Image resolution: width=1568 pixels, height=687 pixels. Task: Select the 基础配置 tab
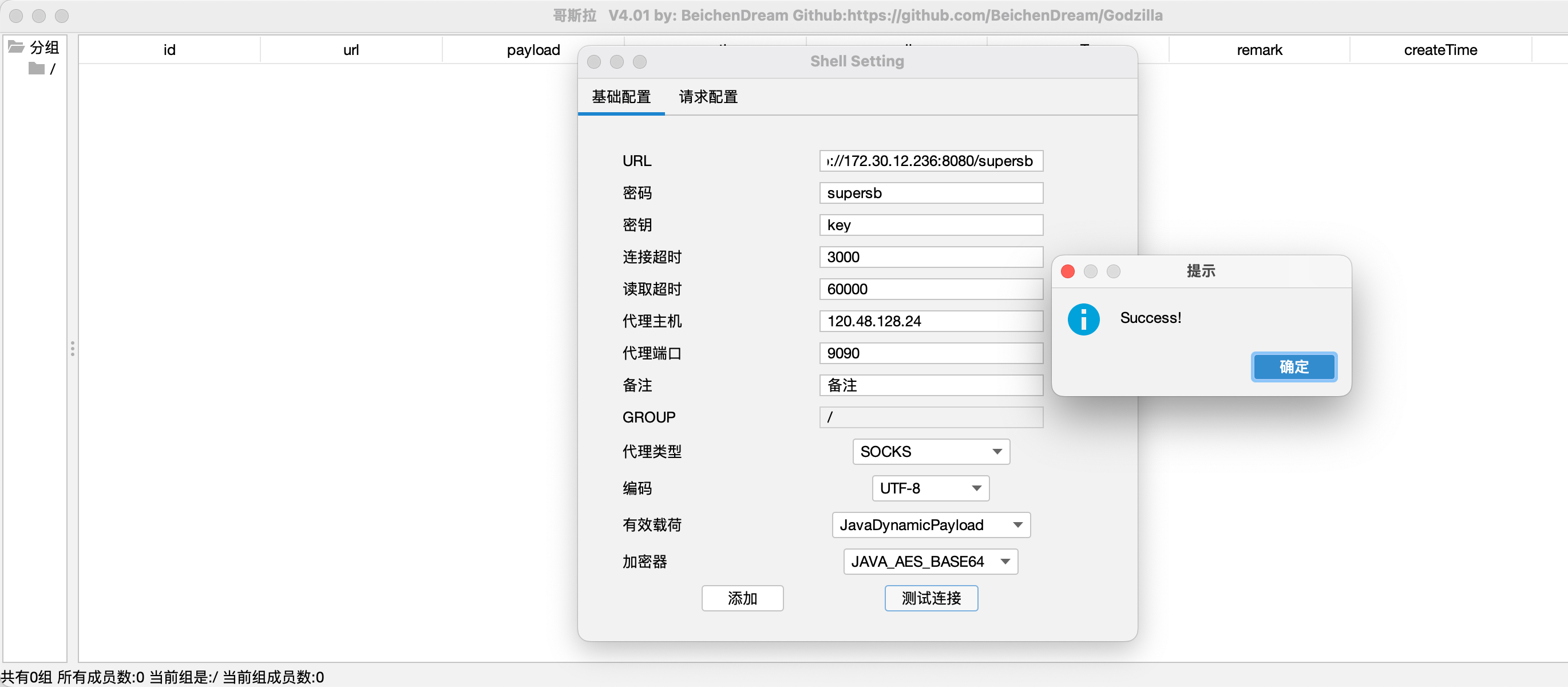pos(621,97)
